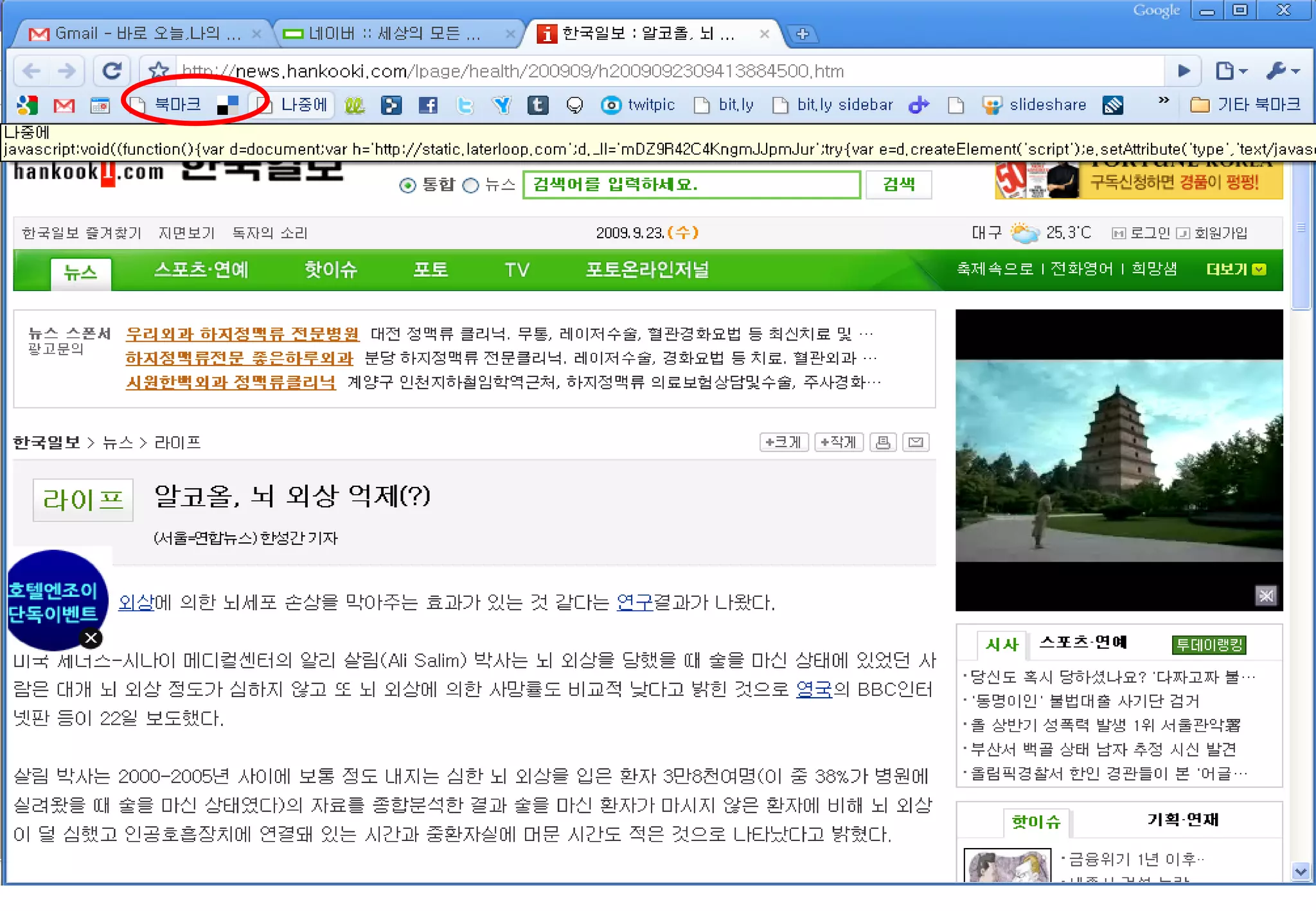Image resolution: width=1316 pixels, height=911 pixels.
Task: Open the Twitter bookmark icon
Action: tap(465, 105)
